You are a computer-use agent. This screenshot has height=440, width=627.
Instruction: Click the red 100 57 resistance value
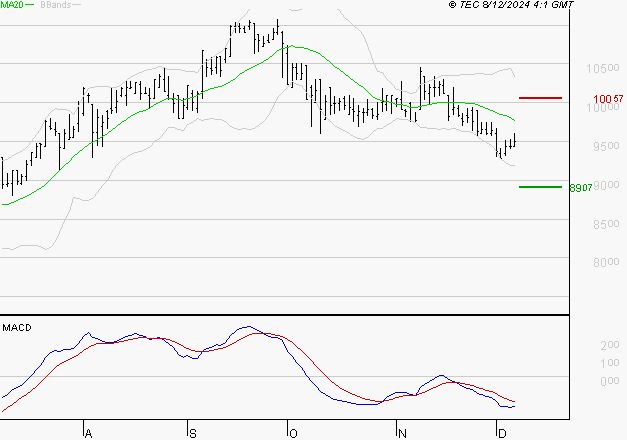(608, 99)
